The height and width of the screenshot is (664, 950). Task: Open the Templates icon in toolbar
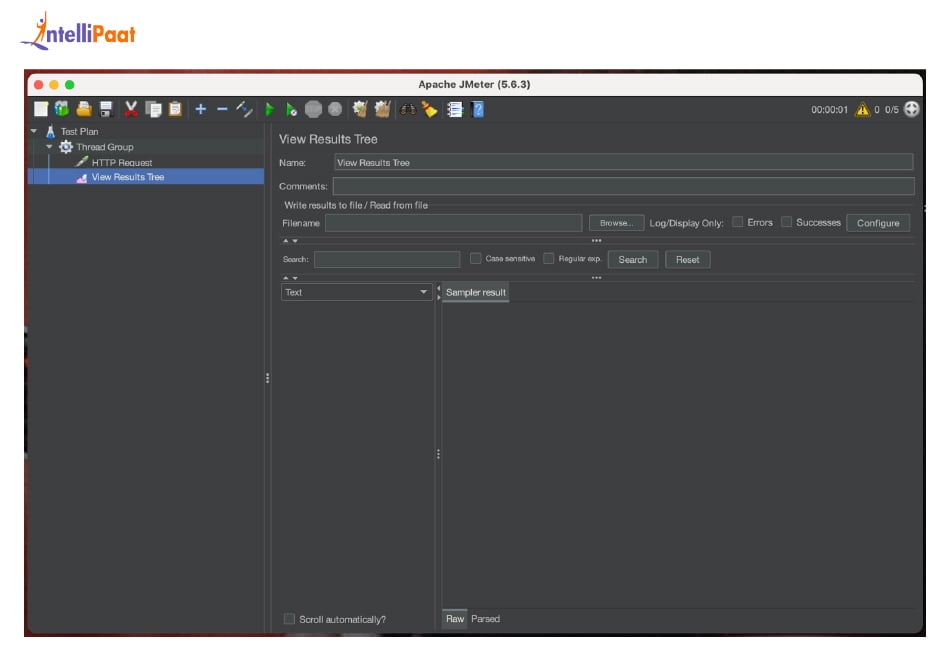[62, 109]
